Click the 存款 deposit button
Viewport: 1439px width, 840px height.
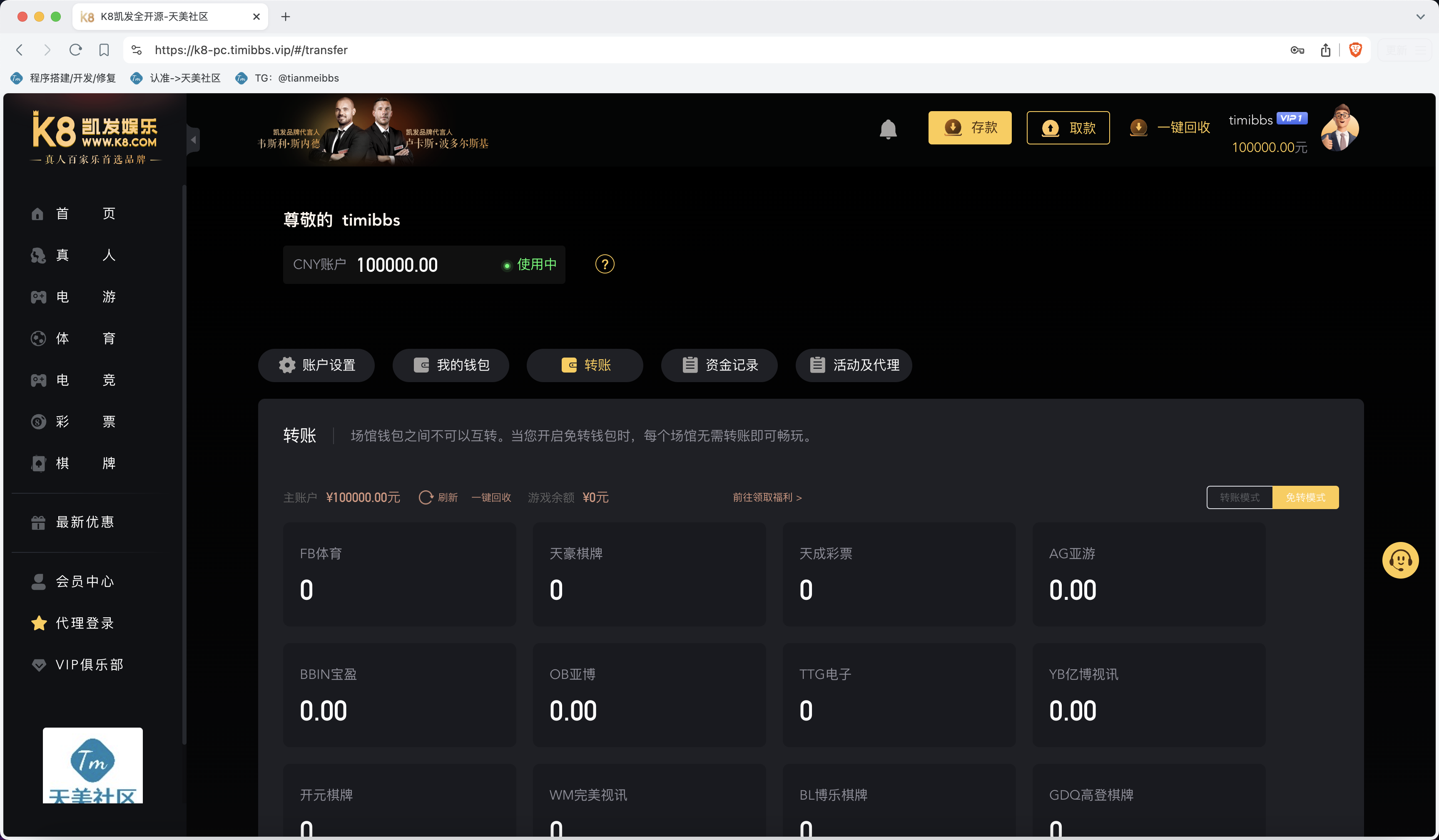point(970,127)
